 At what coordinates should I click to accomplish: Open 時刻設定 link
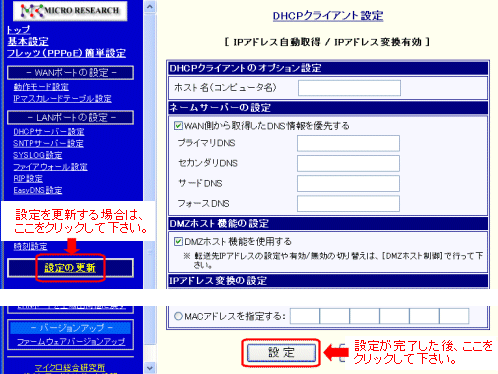[30, 246]
